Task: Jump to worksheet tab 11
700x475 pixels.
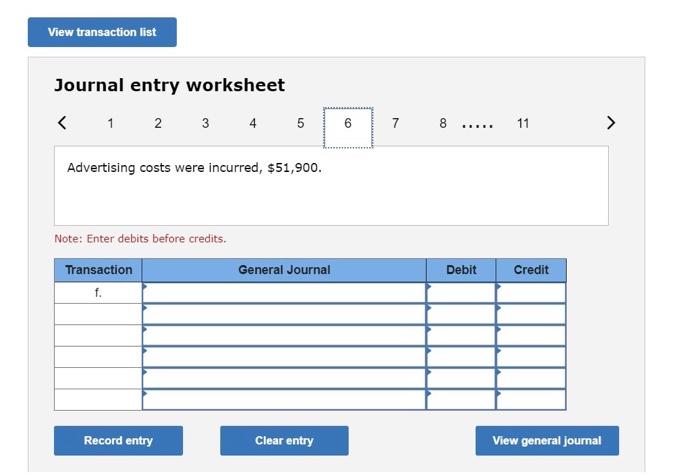Action: click(x=523, y=123)
